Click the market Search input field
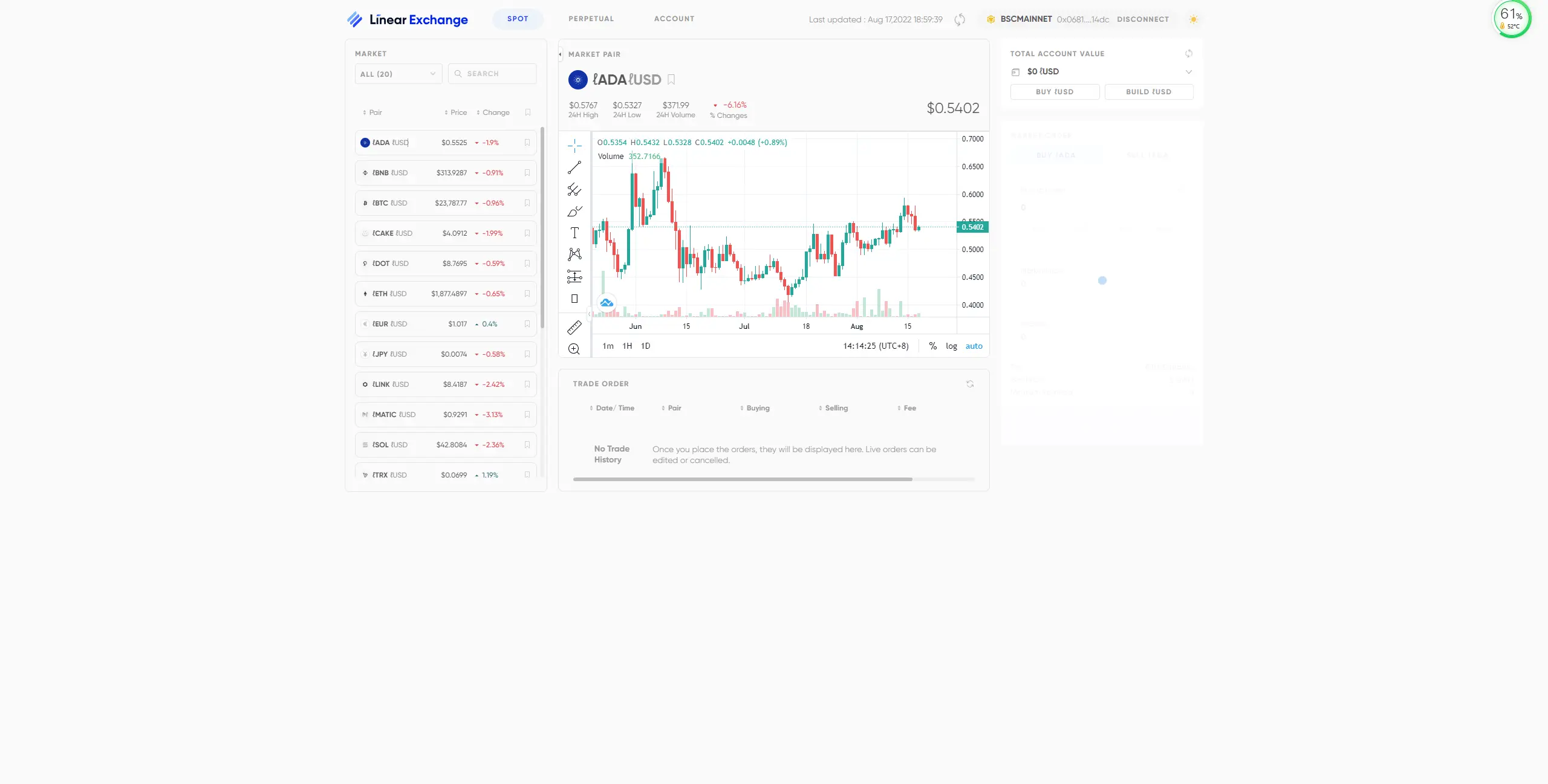 tap(492, 74)
